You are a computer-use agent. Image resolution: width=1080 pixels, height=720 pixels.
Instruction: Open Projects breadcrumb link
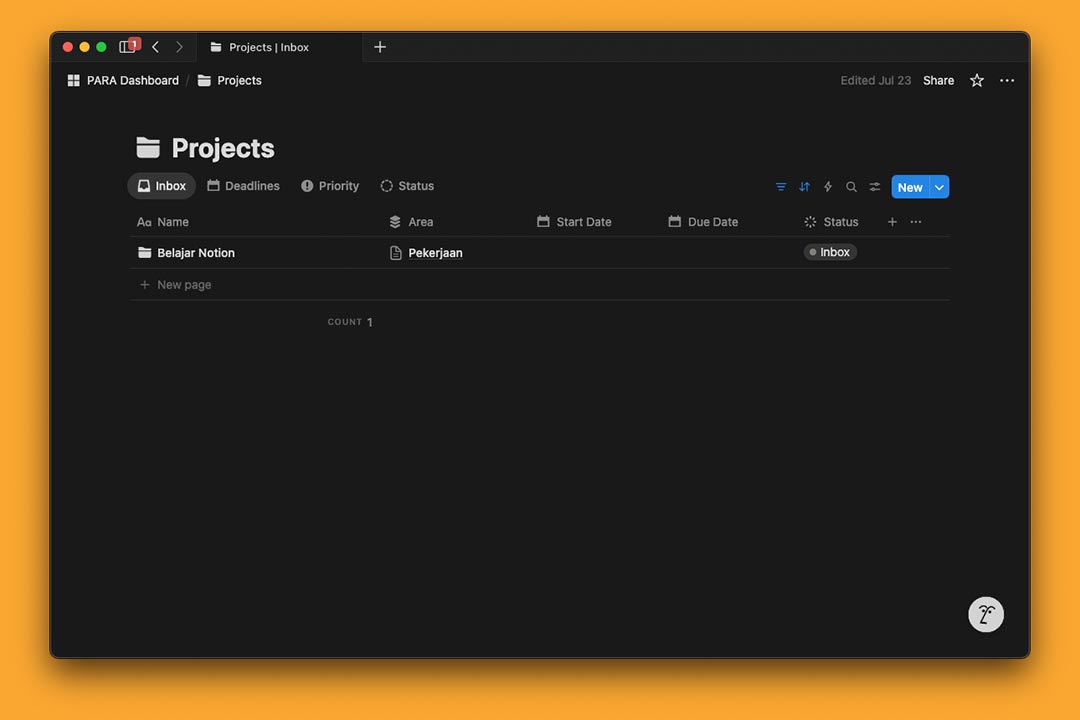[x=229, y=81]
